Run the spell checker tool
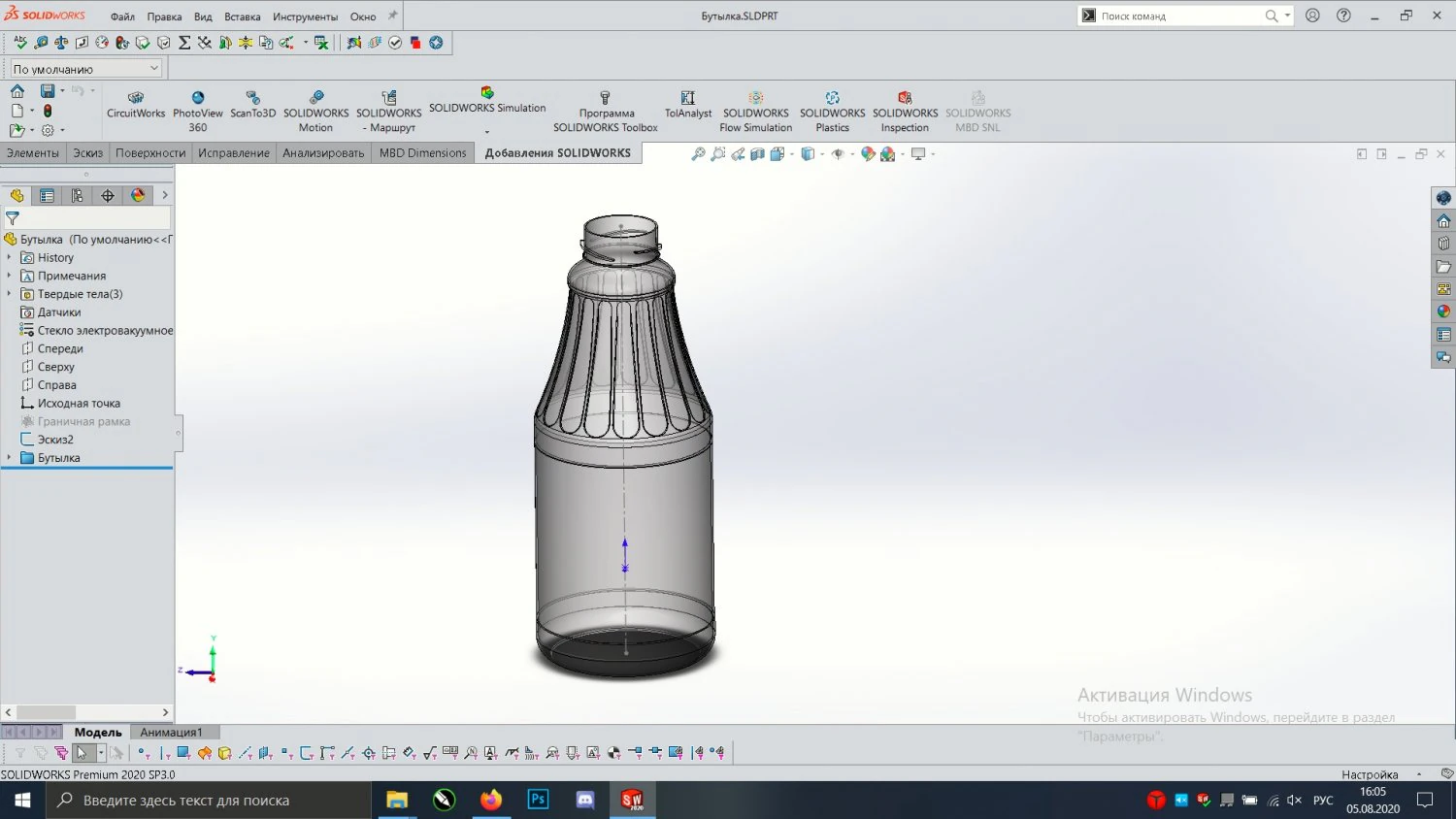1456x819 pixels. (19, 43)
